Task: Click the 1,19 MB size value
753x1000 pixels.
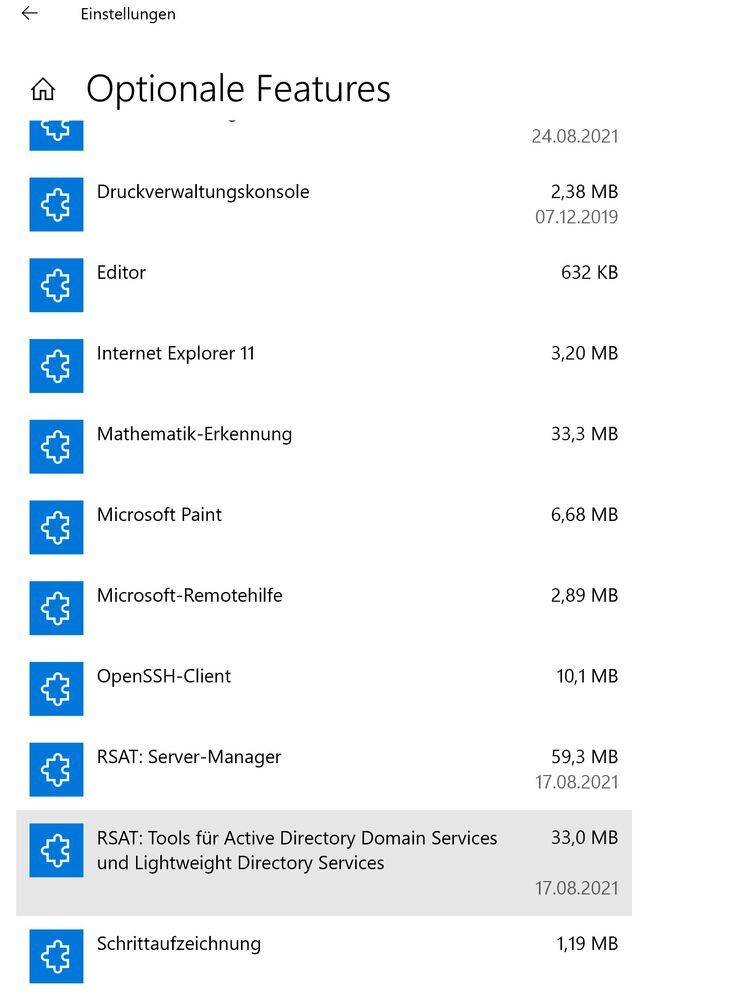Action: 587,944
